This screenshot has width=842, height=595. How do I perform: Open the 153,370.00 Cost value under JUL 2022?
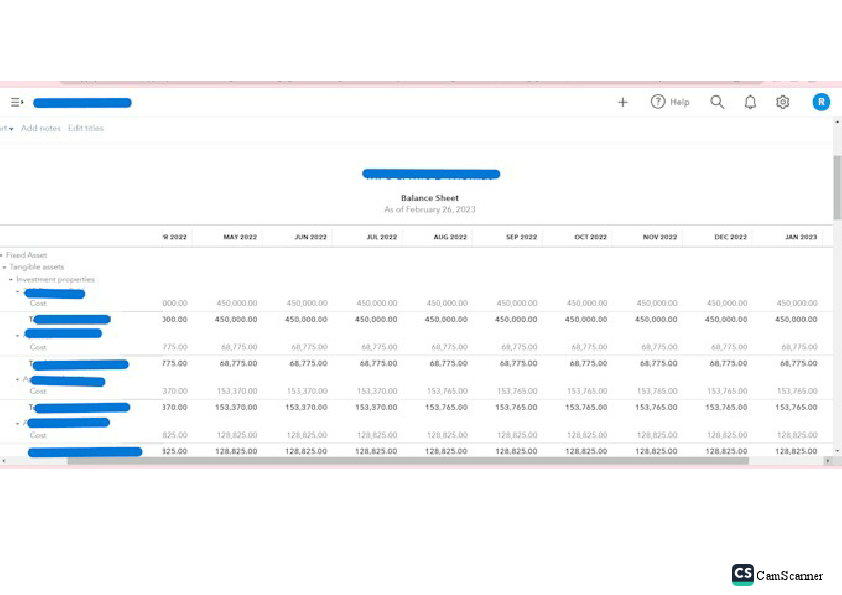point(377,391)
